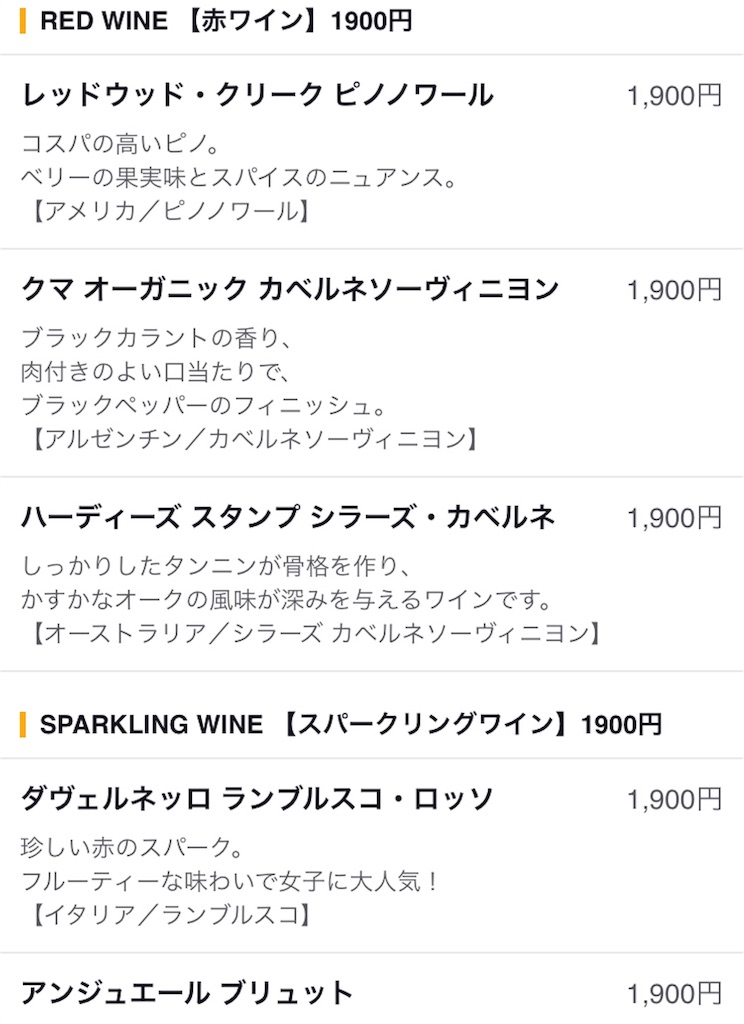Select the コスパの高いピノ description text

coord(121,143)
